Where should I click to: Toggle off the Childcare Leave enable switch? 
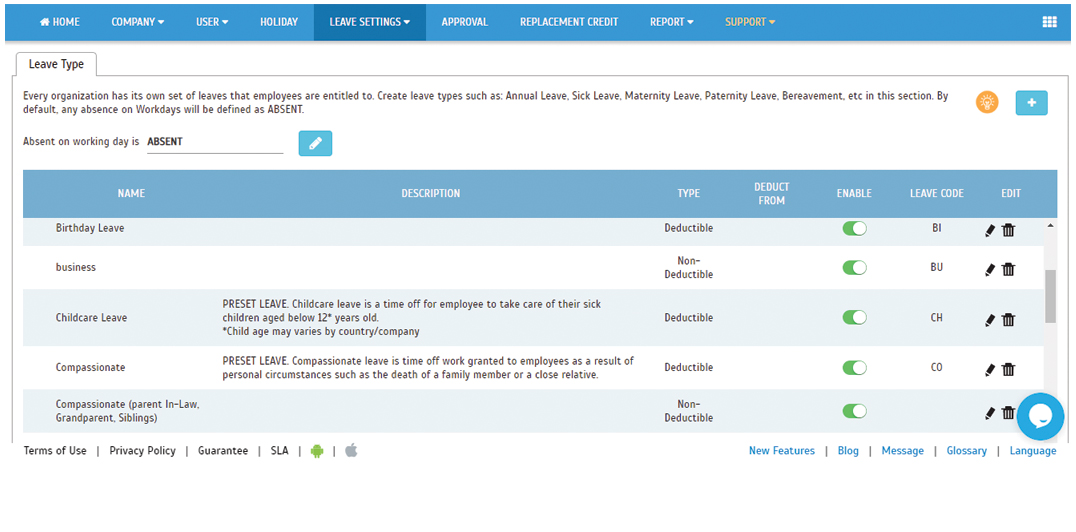click(854, 318)
